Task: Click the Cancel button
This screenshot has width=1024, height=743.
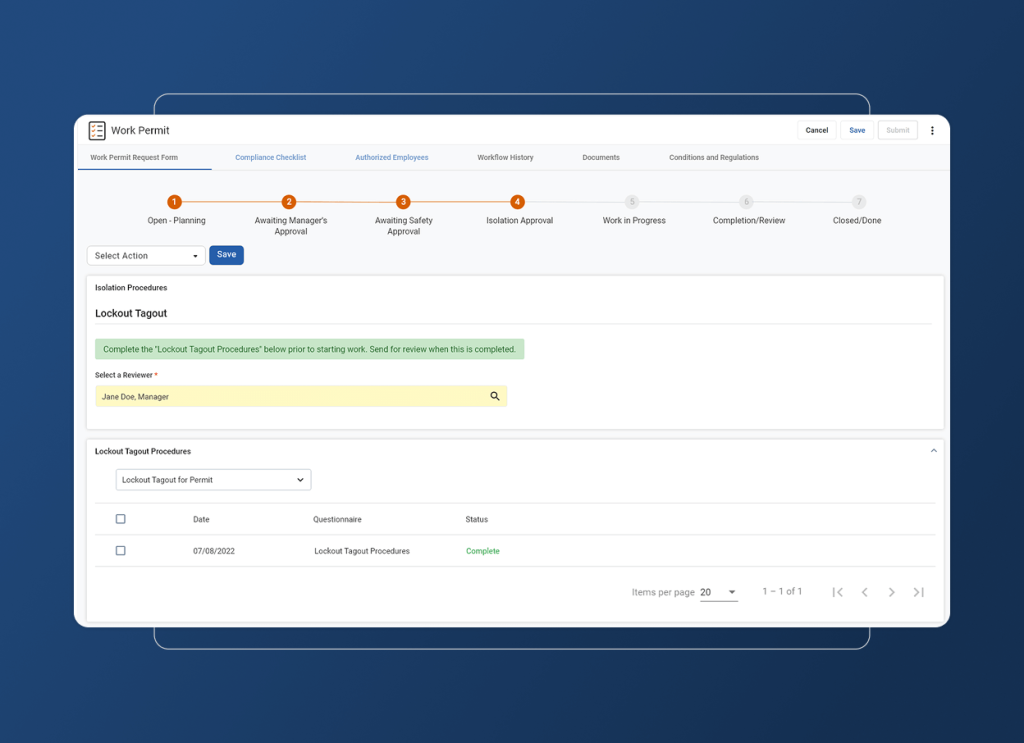Action: (816, 130)
